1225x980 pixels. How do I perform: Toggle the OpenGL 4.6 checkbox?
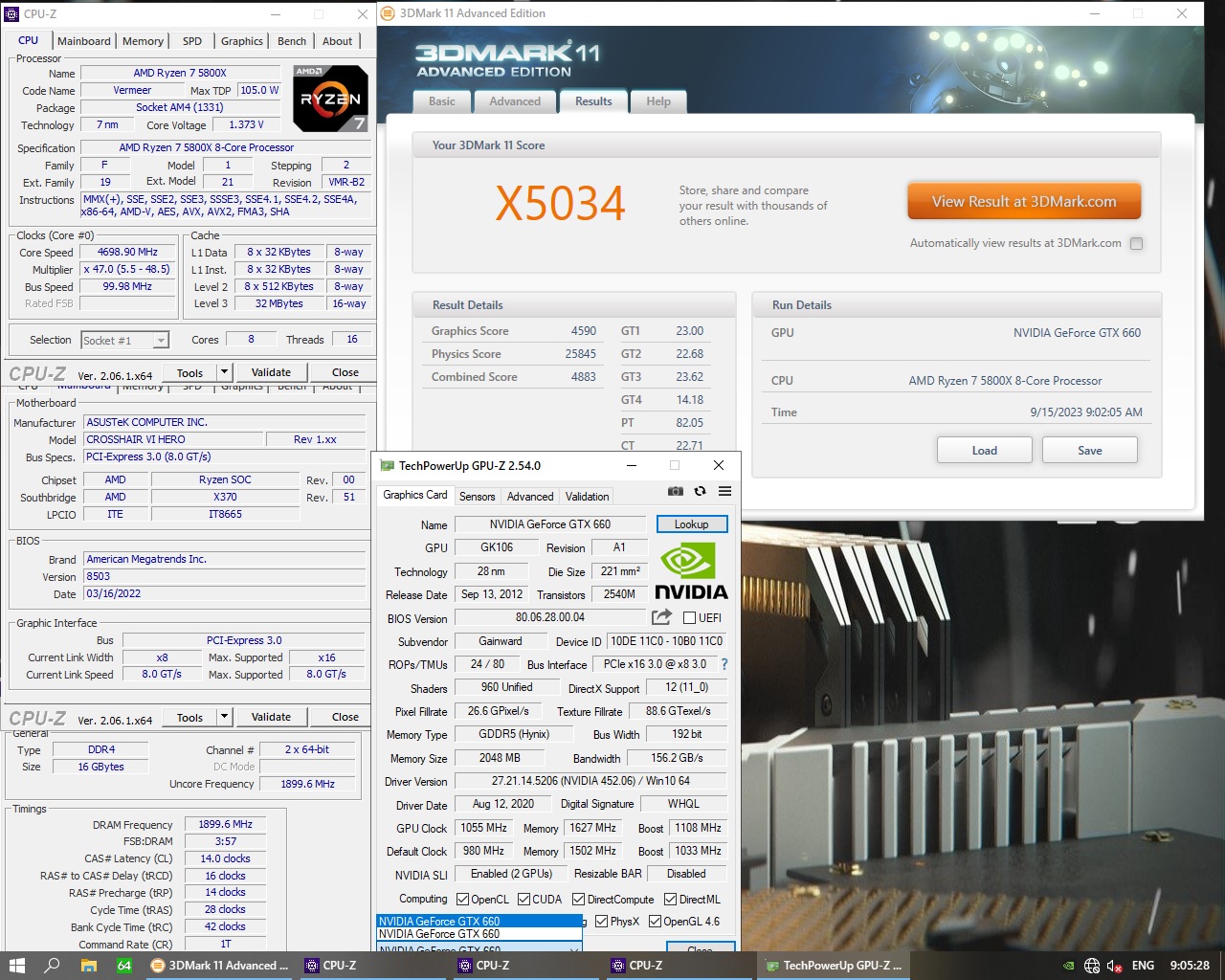pos(656,922)
